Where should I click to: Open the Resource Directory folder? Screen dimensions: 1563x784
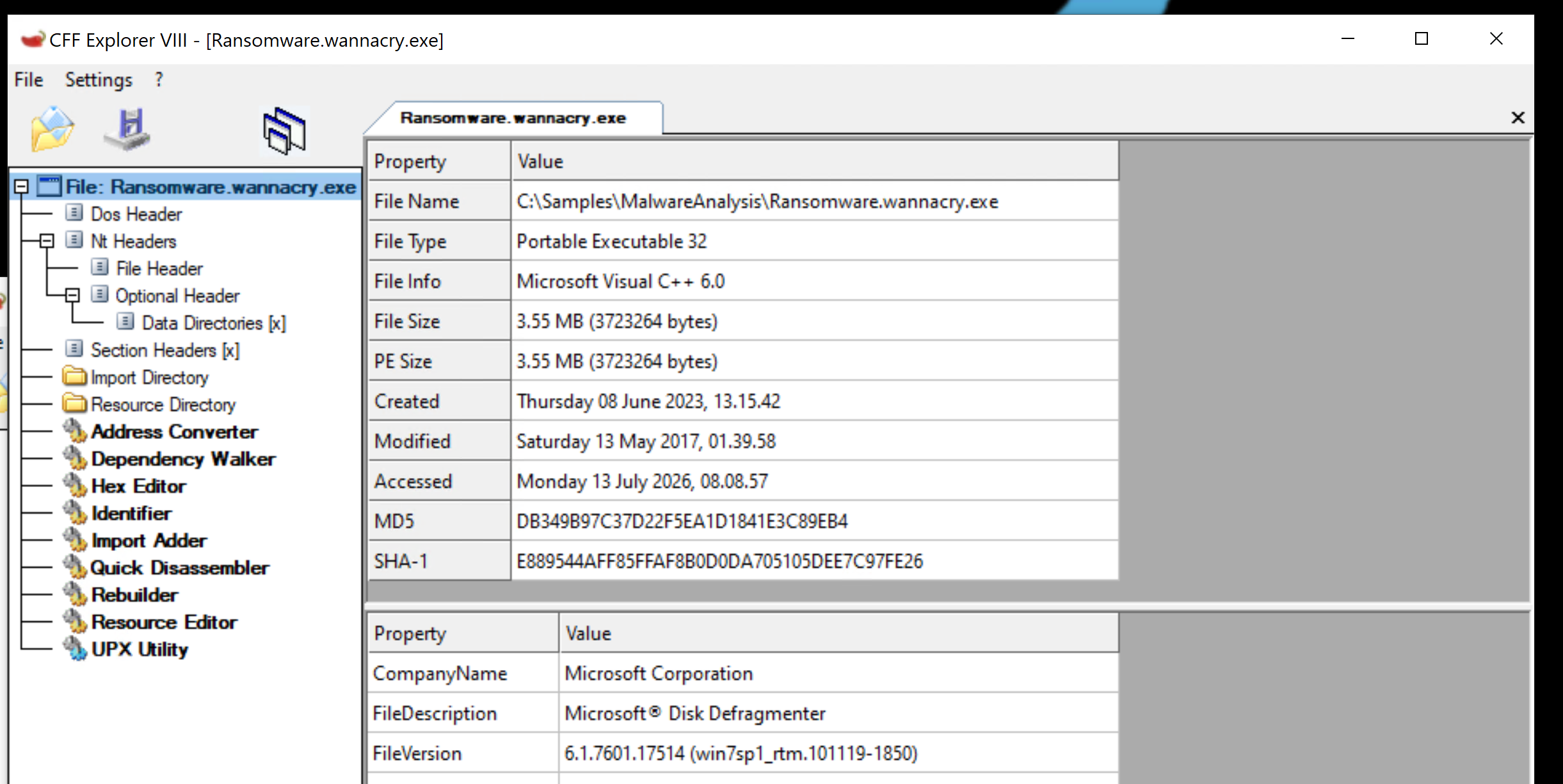coord(163,404)
